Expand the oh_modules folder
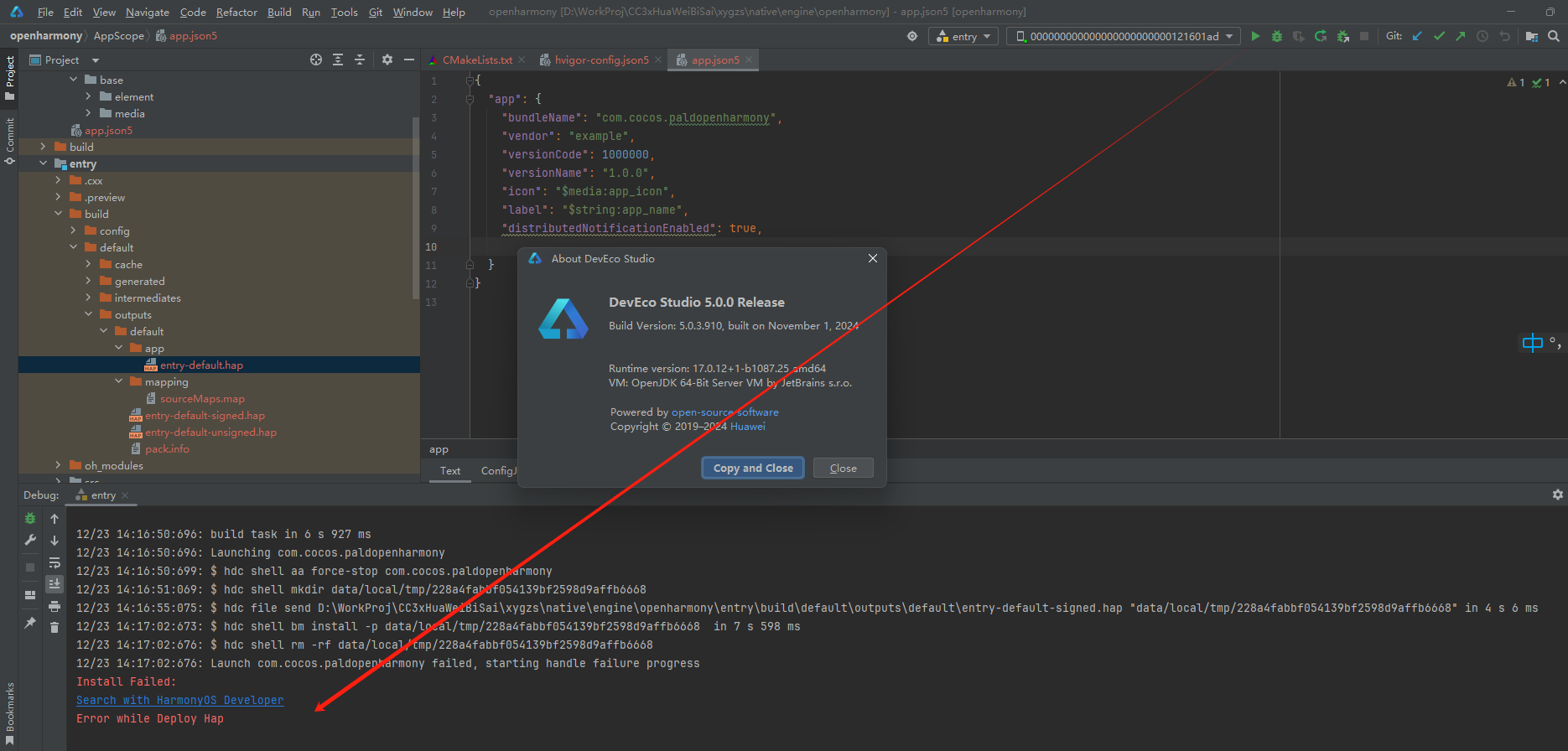The height and width of the screenshot is (751, 1568). pyautogui.click(x=58, y=465)
